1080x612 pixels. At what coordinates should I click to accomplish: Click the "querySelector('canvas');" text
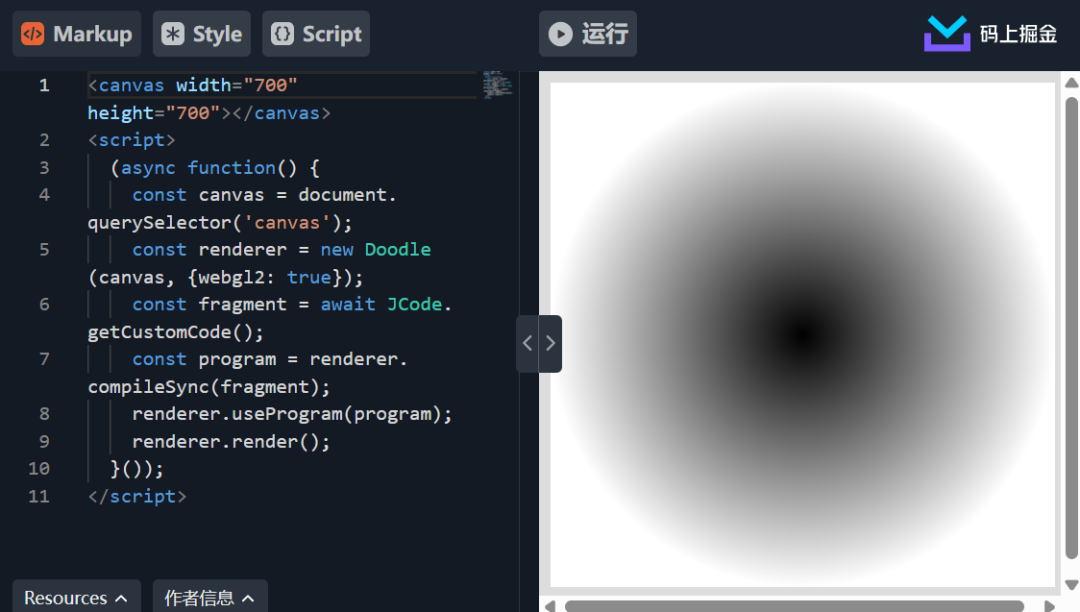(x=220, y=223)
